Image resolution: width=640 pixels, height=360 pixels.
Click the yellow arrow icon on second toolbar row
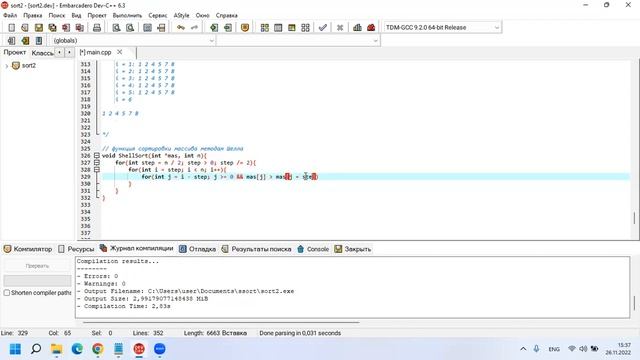[x=25, y=40]
